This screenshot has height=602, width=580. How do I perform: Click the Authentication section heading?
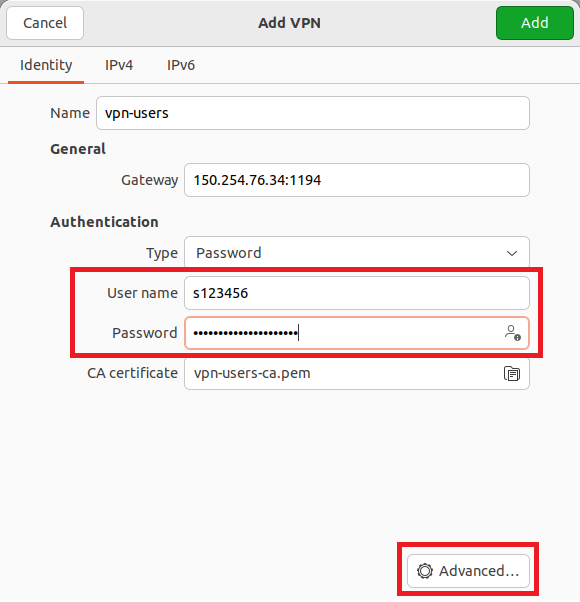[104, 222]
